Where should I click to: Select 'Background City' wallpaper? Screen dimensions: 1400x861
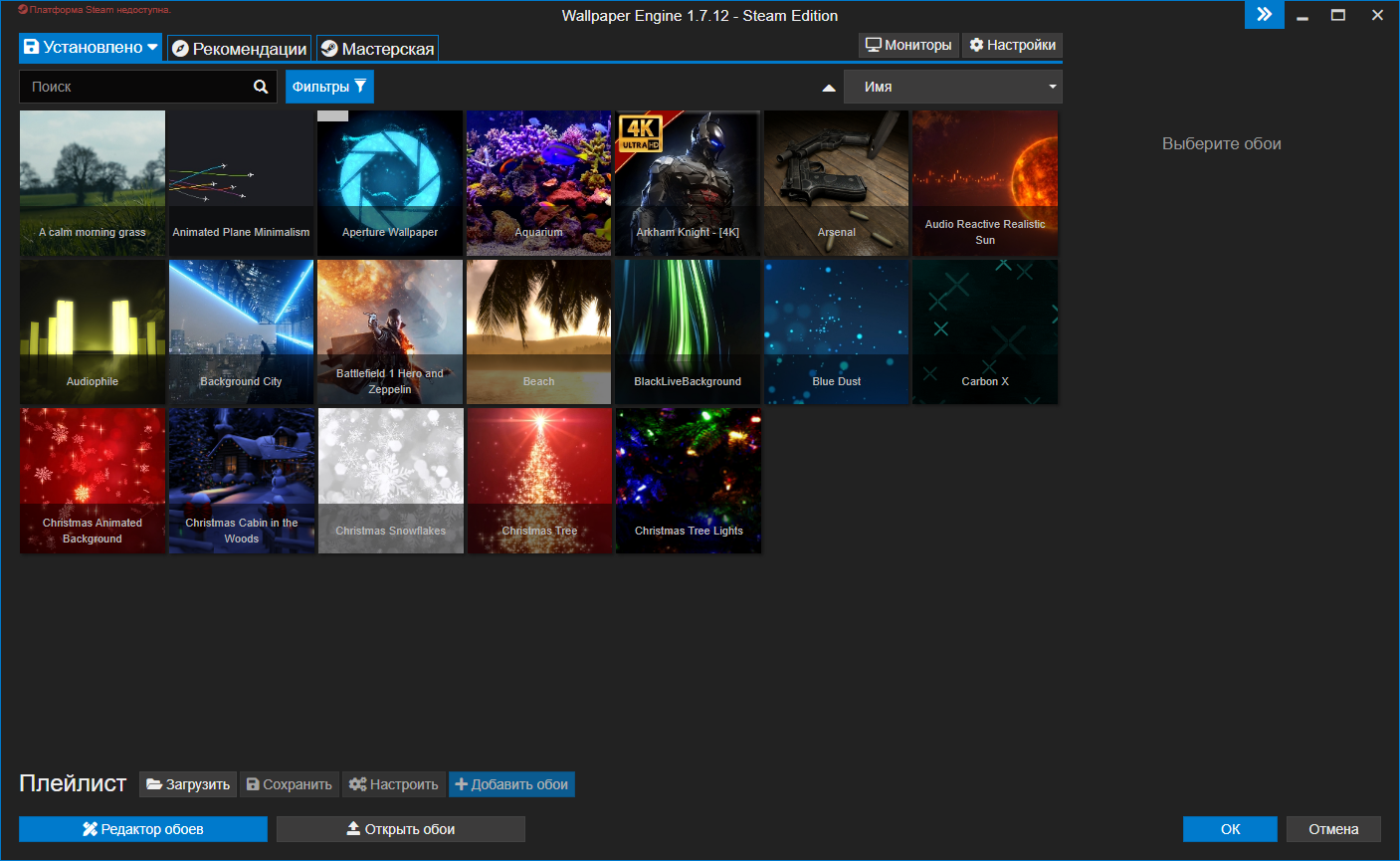[x=241, y=332]
